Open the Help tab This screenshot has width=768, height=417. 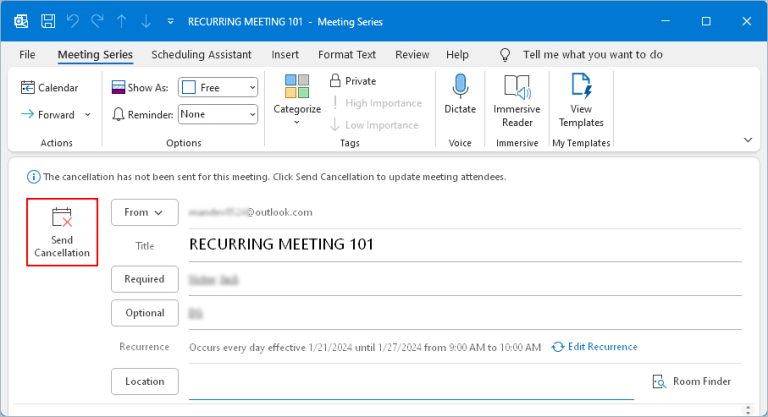457,54
